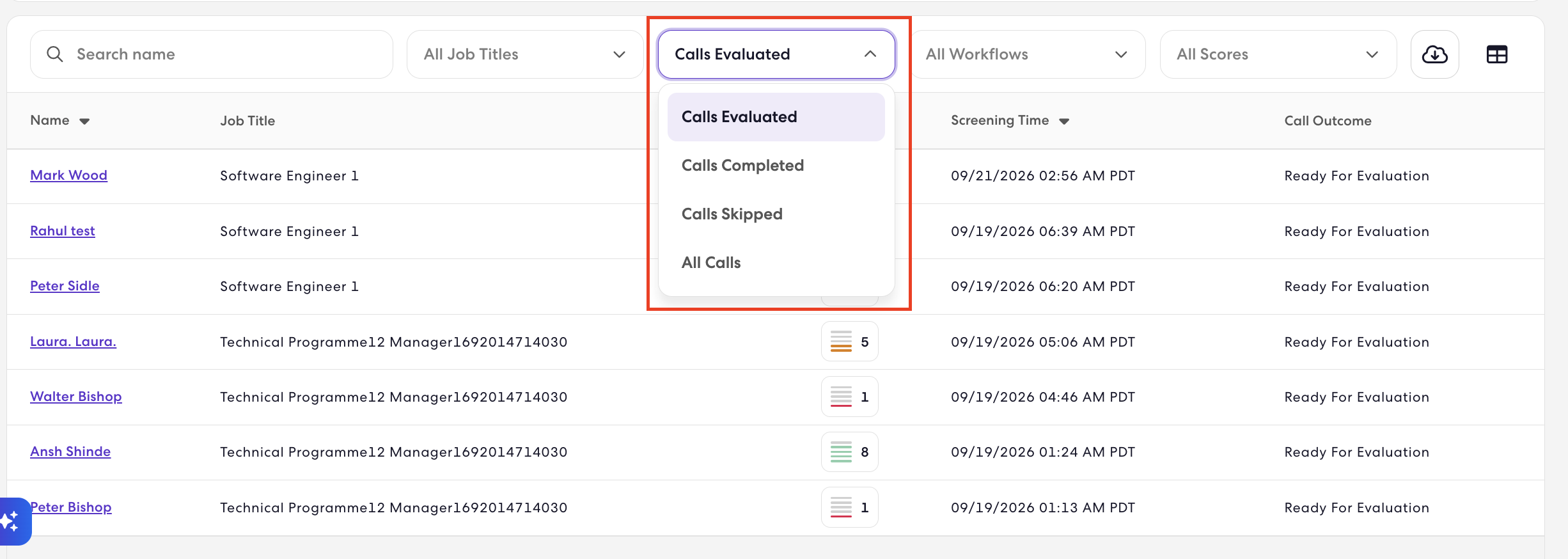Click the cloud download icon
The height and width of the screenshot is (559, 1568).
pos(1434,54)
